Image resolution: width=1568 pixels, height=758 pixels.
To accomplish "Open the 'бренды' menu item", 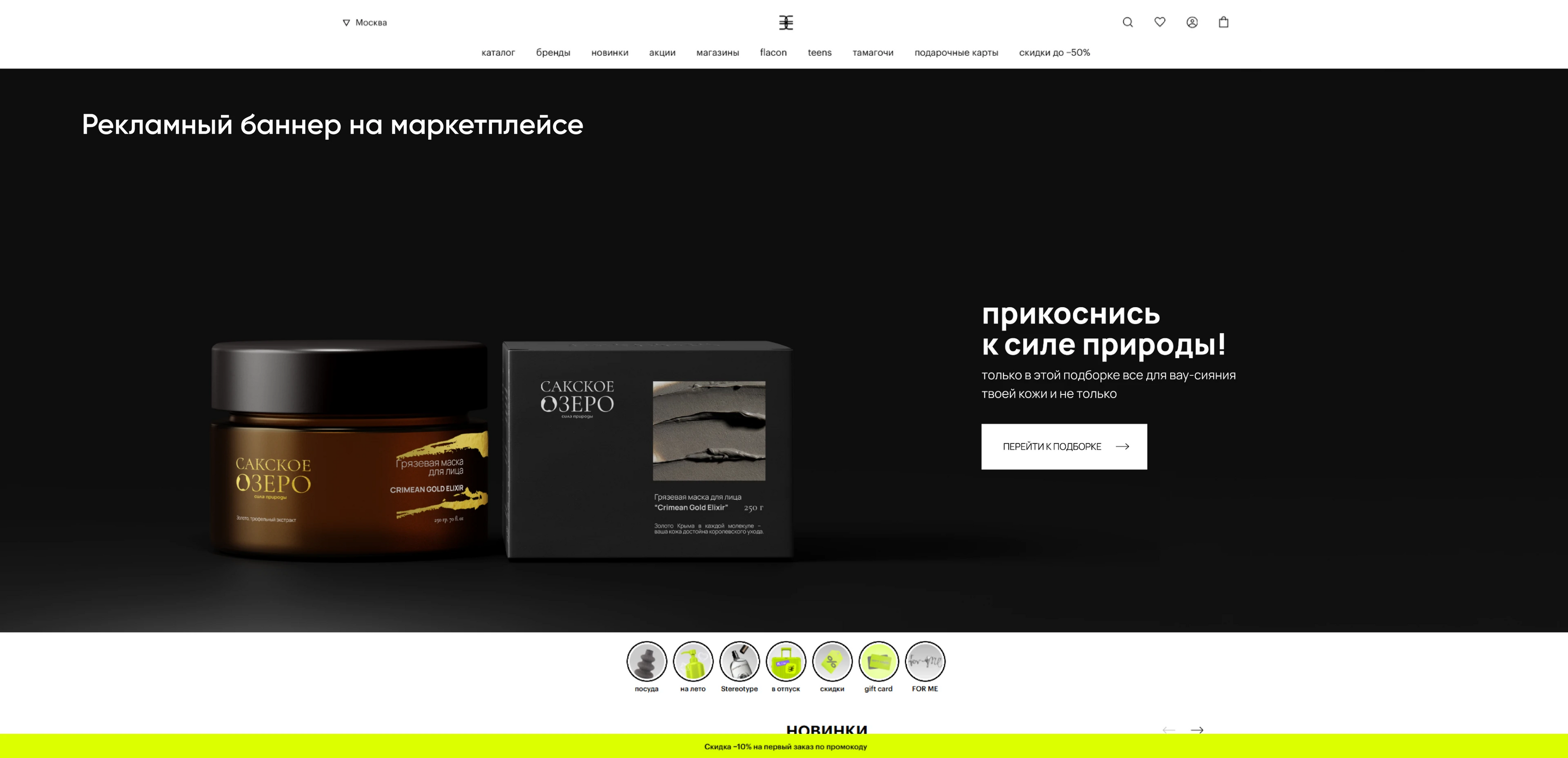I will point(553,52).
